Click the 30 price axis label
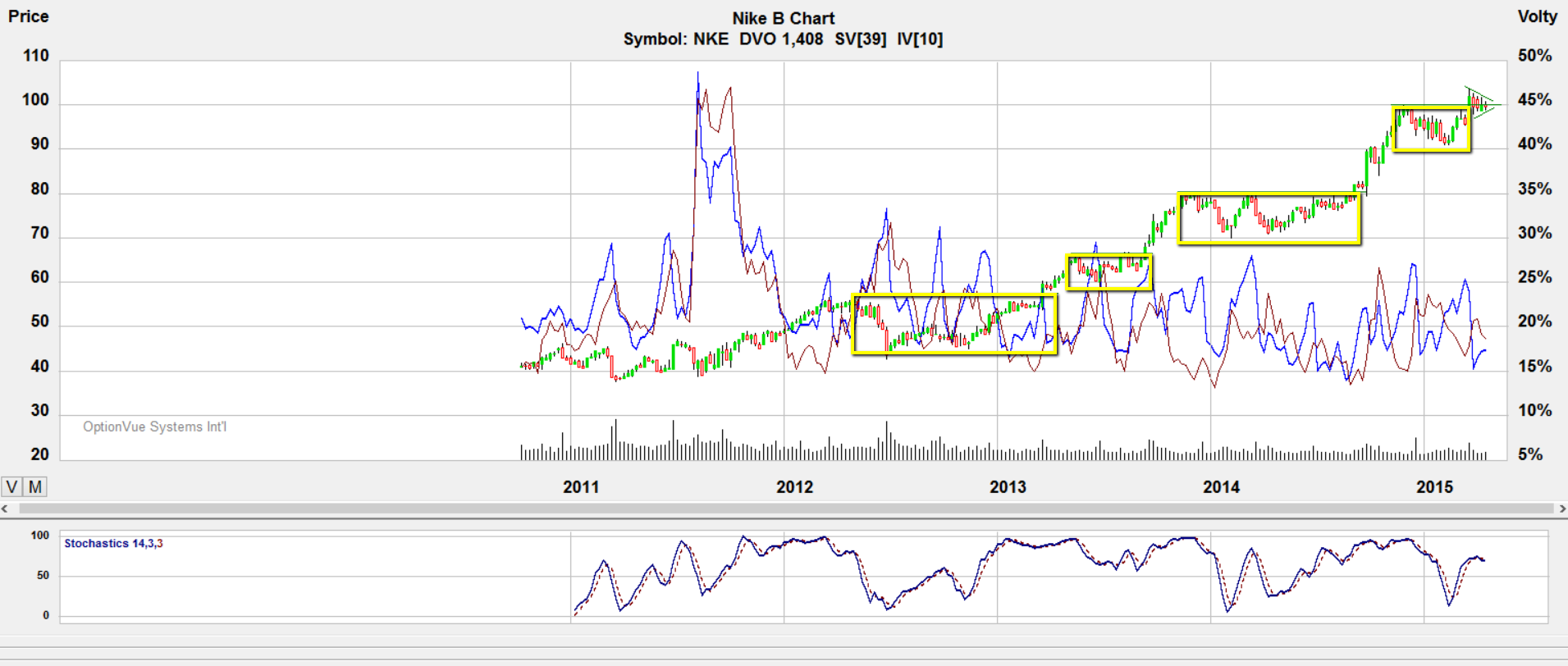This screenshot has height=666, width=1568. coord(39,410)
